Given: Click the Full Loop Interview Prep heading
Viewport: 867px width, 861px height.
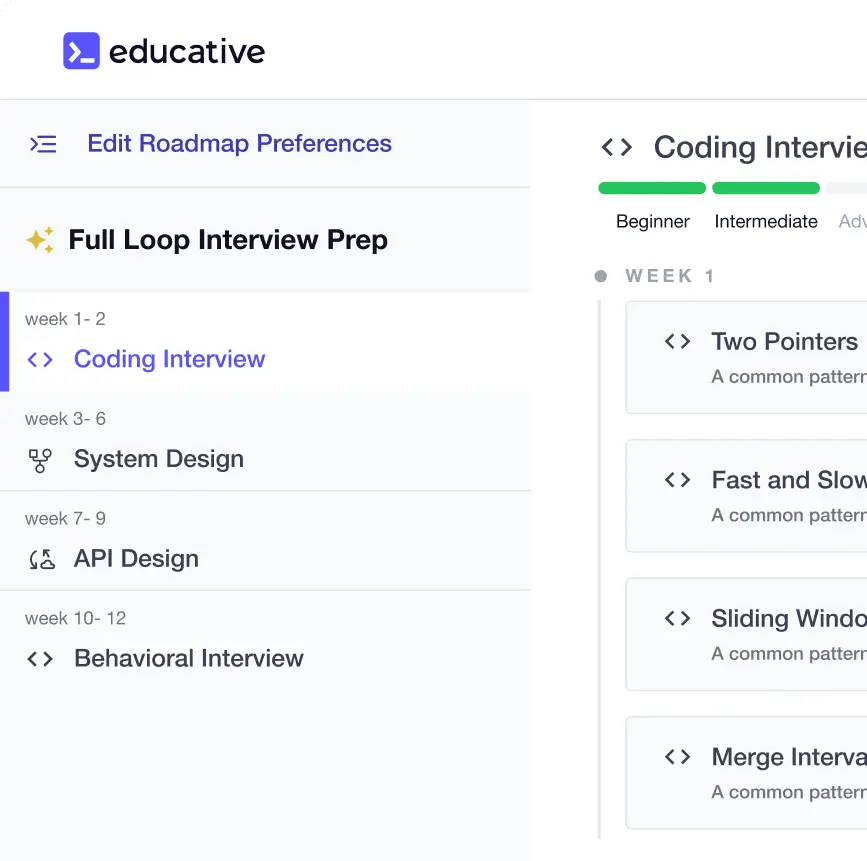Looking at the screenshot, I should [x=228, y=240].
